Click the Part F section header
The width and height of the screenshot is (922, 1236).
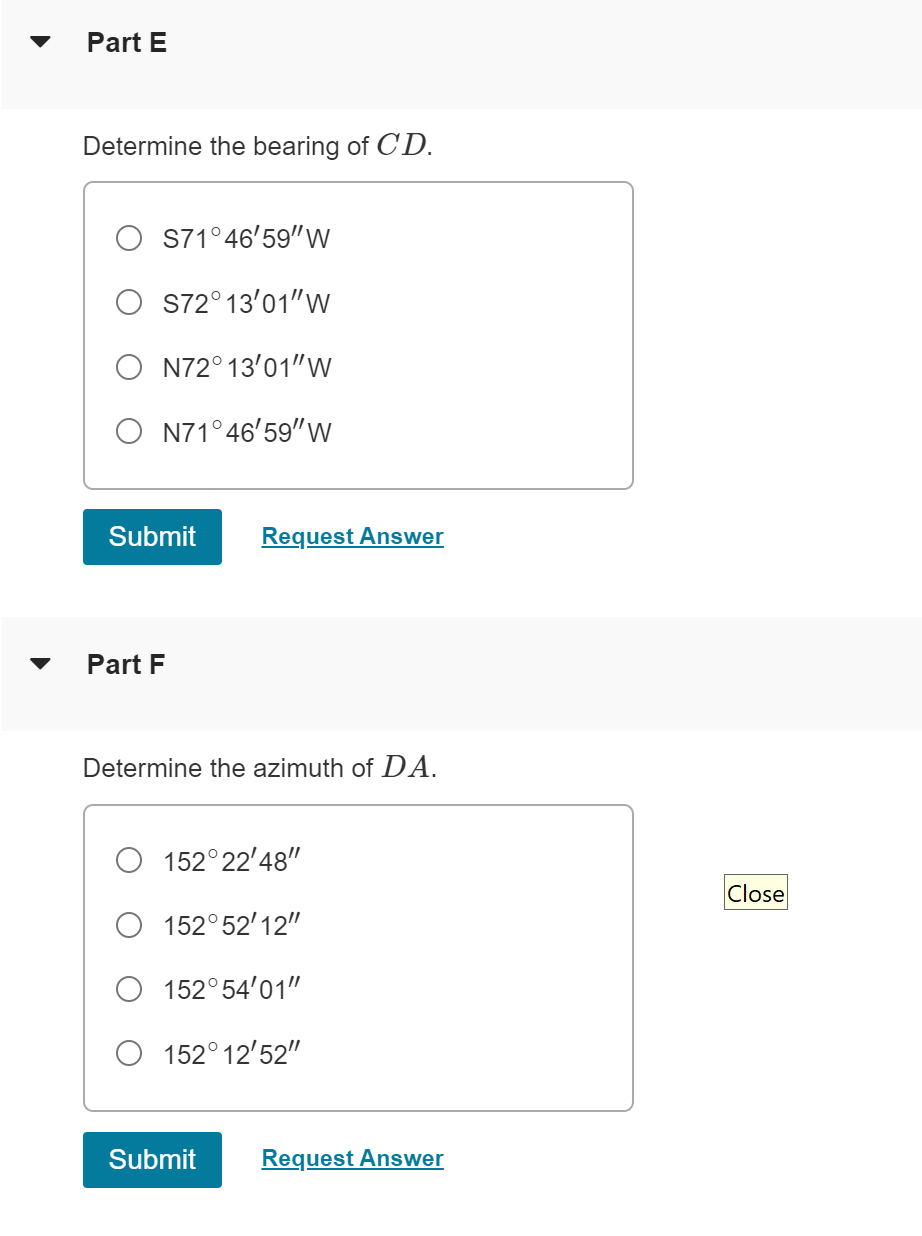click(126, 663)
